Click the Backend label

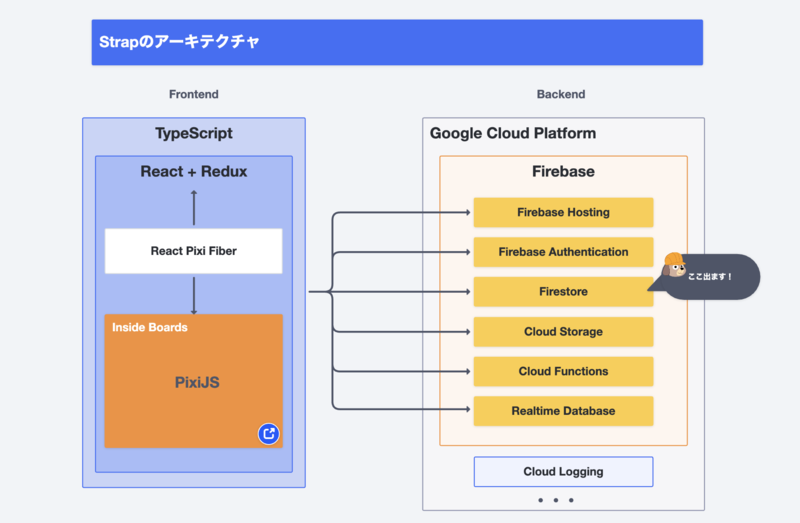tap(561, 94)
